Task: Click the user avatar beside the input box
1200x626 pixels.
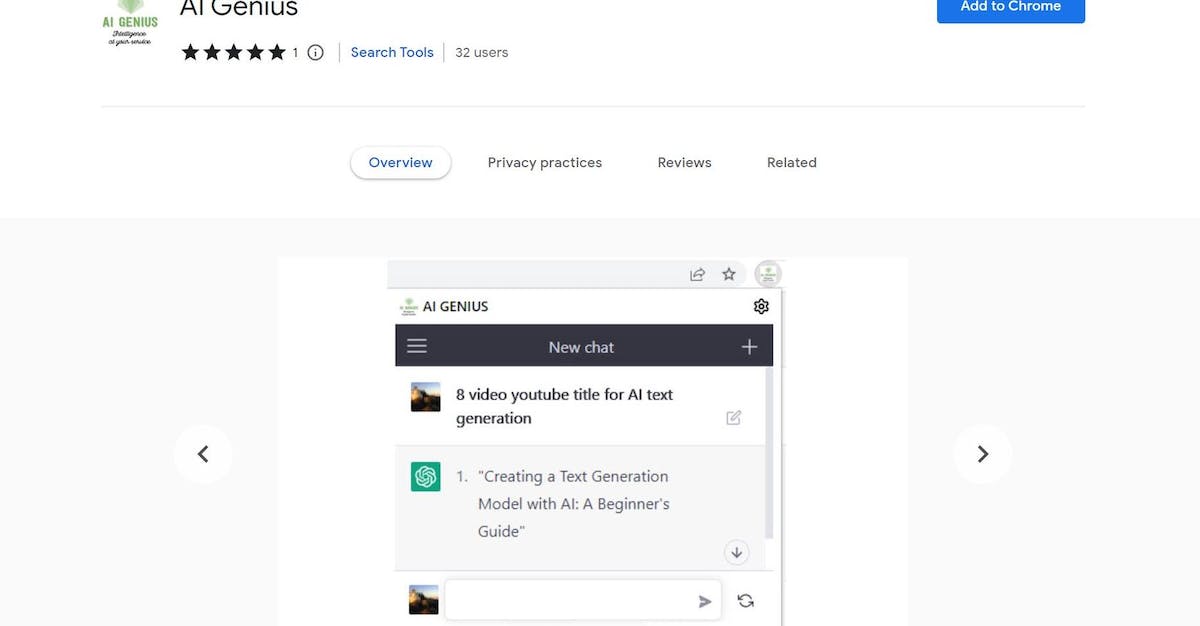Action: click(x=424, y=600)
